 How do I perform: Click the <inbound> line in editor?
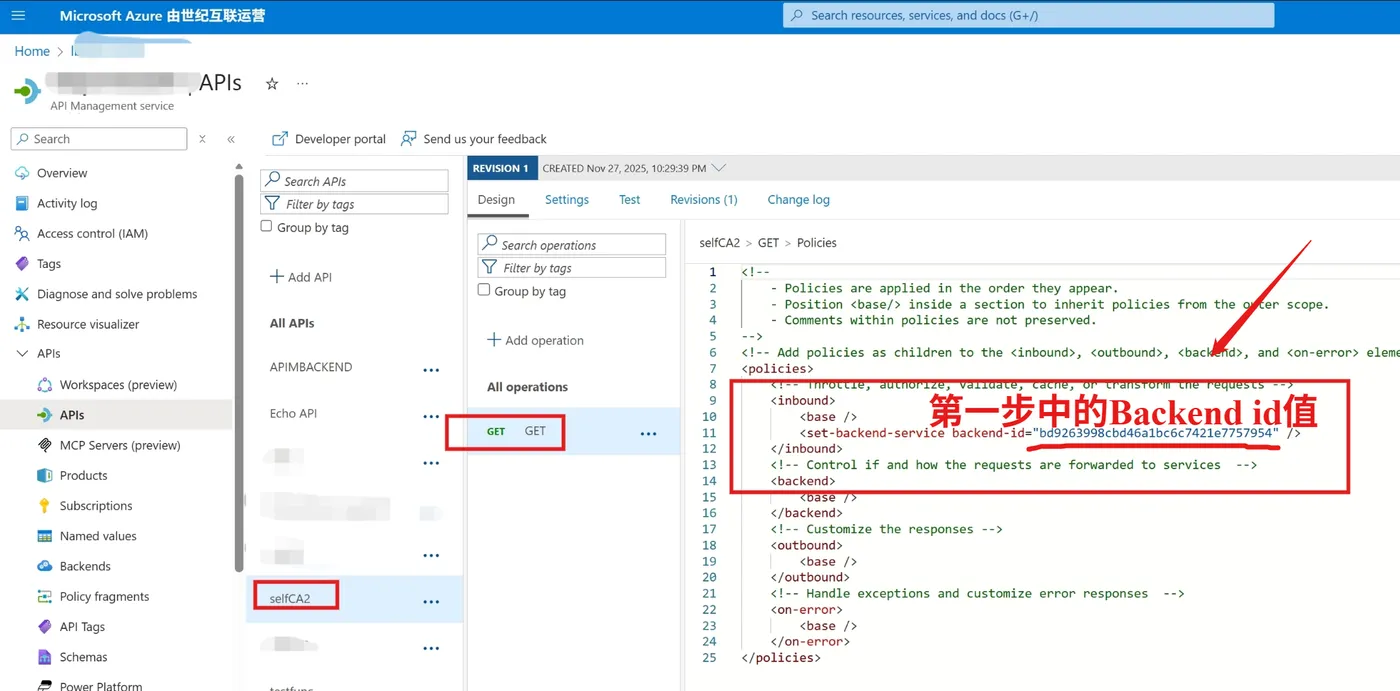(x=803, y=400)
